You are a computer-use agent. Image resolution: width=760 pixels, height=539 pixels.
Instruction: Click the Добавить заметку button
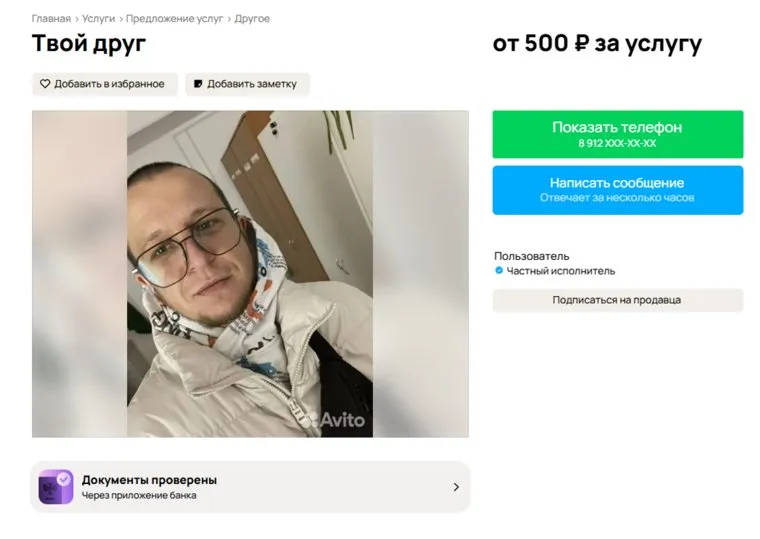(x=247, y=84)
